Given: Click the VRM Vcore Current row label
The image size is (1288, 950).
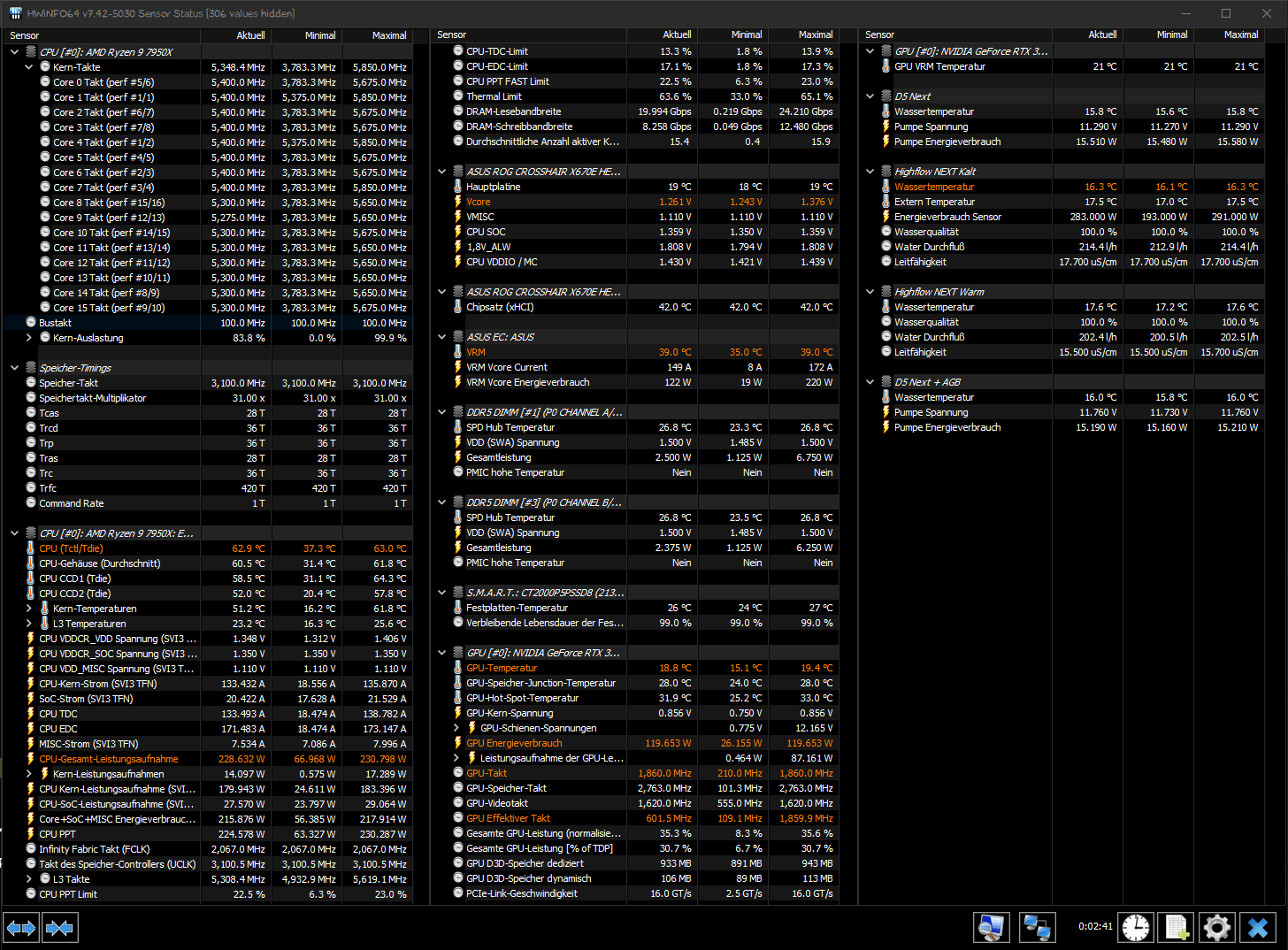Looking at the screenshot, I should 507,367.
